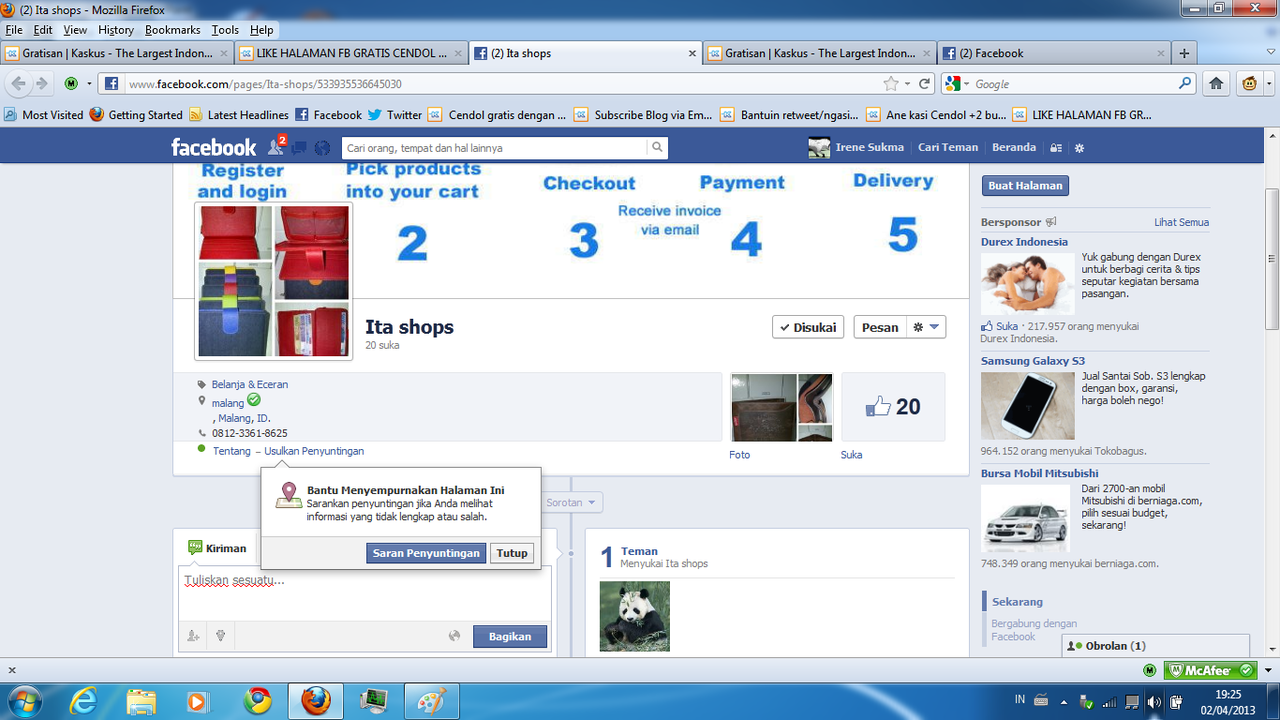Click the green M icon left of address bar
Viewport: 1280px width, 720px height.
pyautogui.click(x=71, y=83)
